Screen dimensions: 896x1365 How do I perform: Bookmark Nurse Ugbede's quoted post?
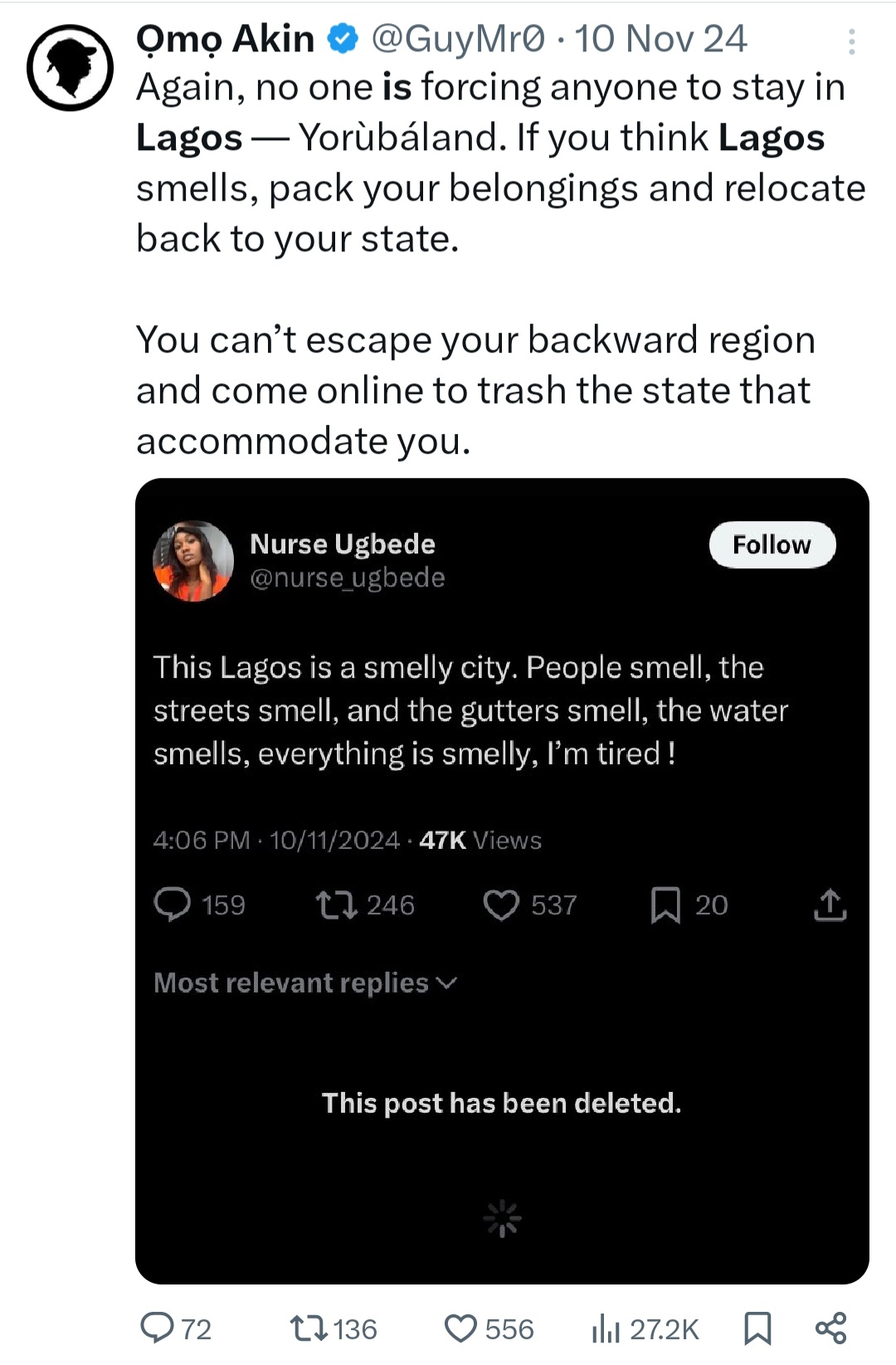665,904
